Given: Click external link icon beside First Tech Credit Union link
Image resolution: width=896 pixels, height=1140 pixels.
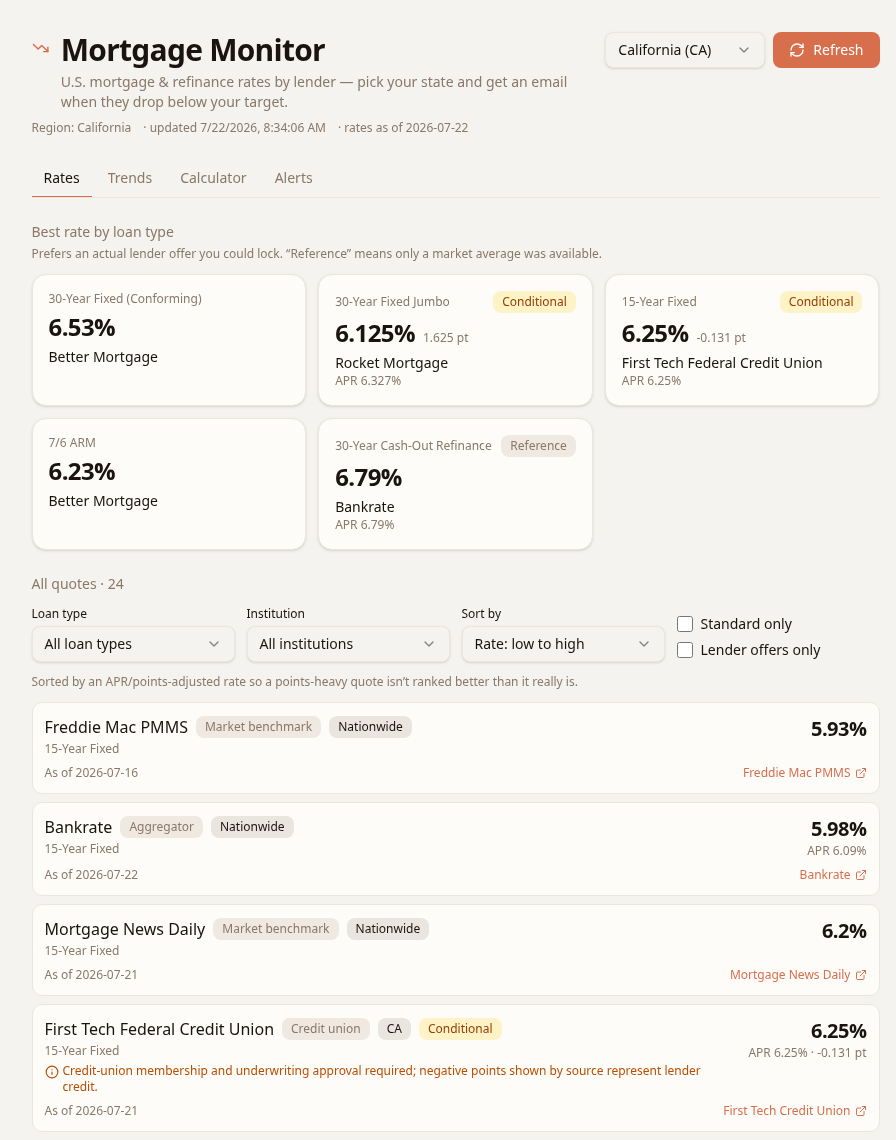Looking at the screenshot, I should [861, 1111].
